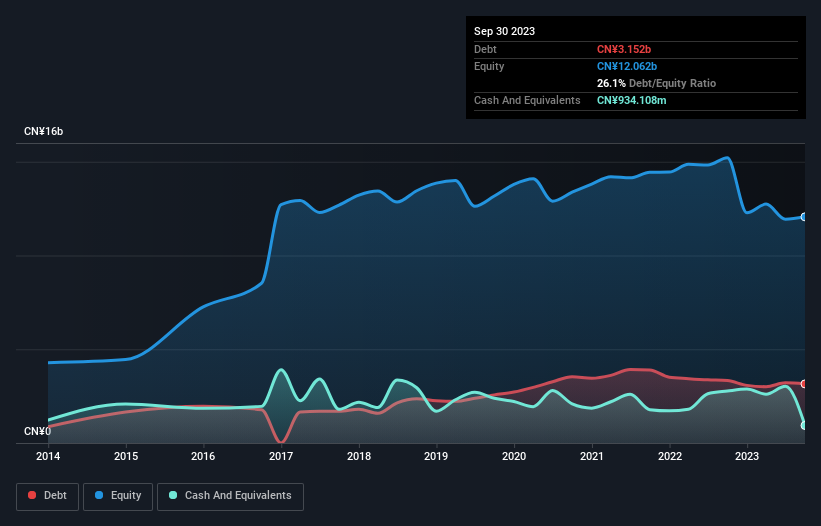821x526 pixels.
Task: Click the CN¥3.152b debt value
Action: 624,49
